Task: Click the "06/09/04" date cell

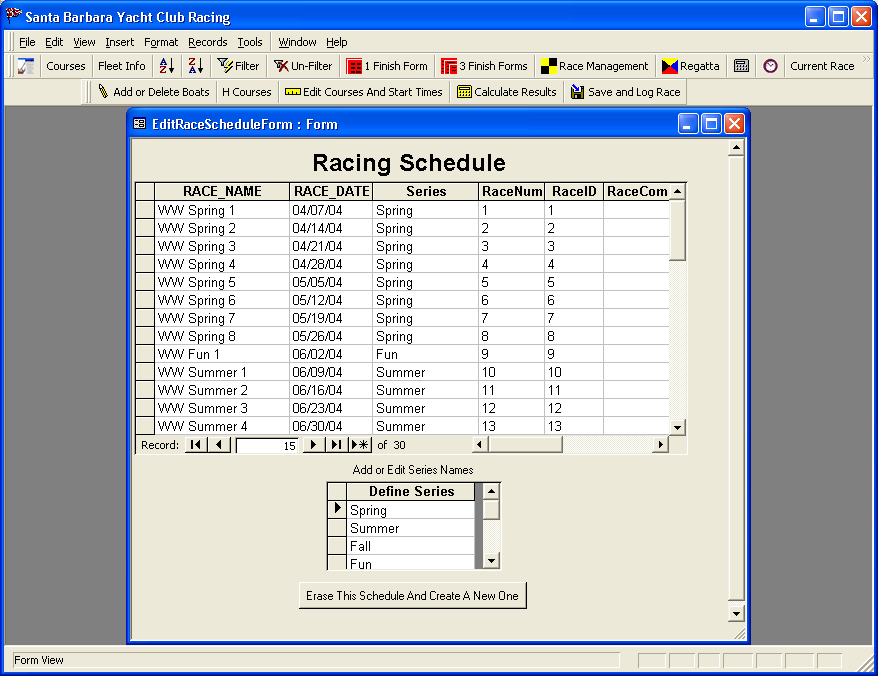Action: [x=331, y=372]
